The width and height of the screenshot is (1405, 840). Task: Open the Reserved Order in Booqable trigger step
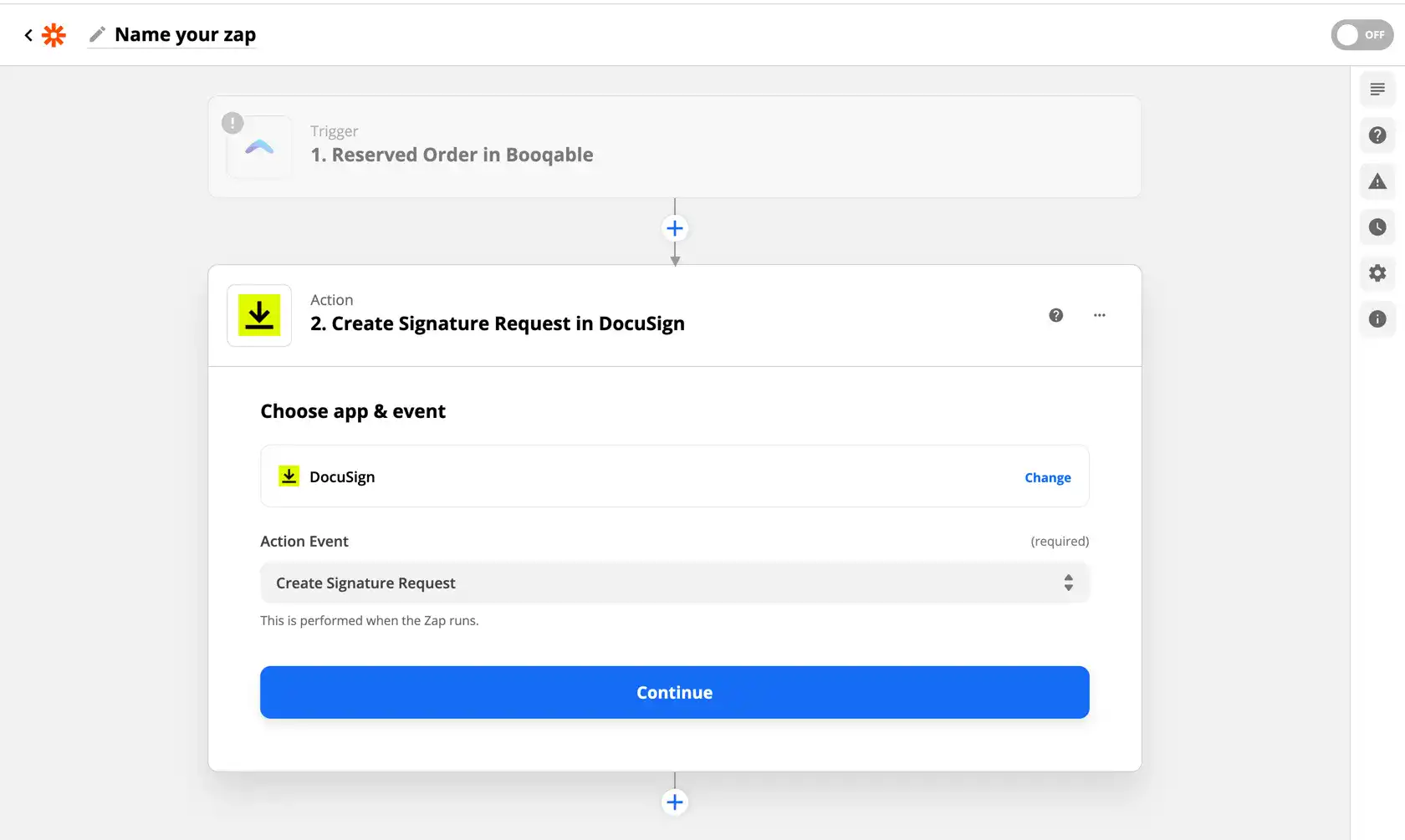click(x=674, y=147)
